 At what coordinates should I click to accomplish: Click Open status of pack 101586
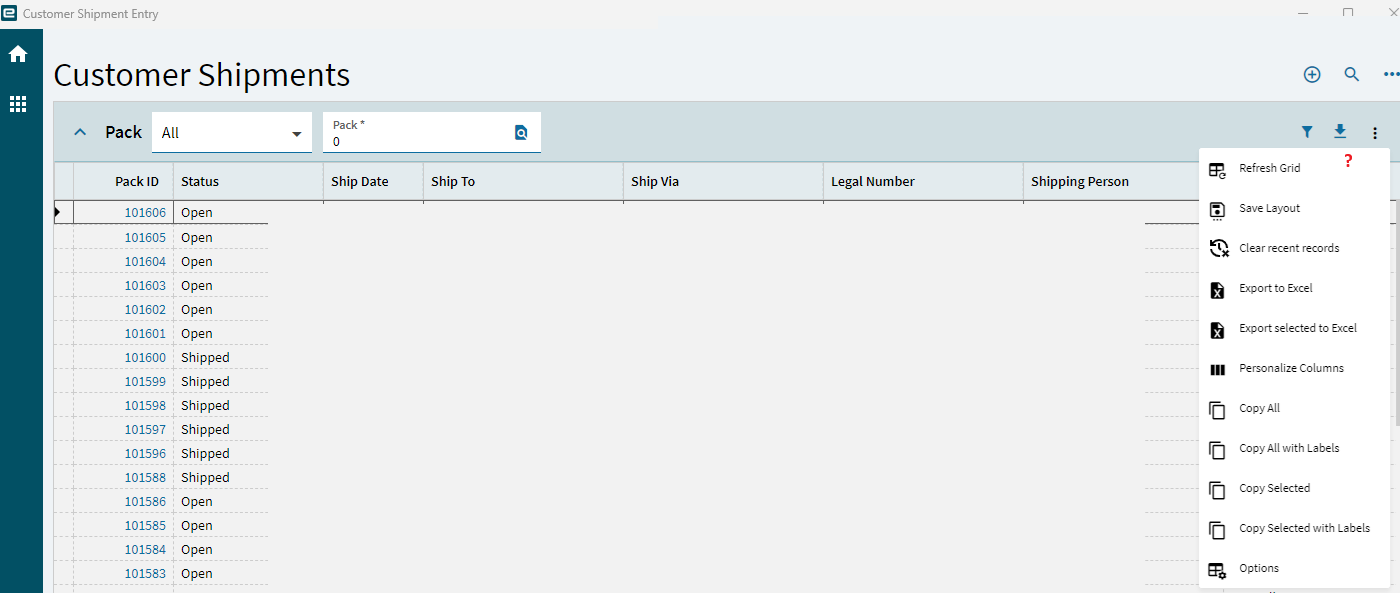[197, 501]
